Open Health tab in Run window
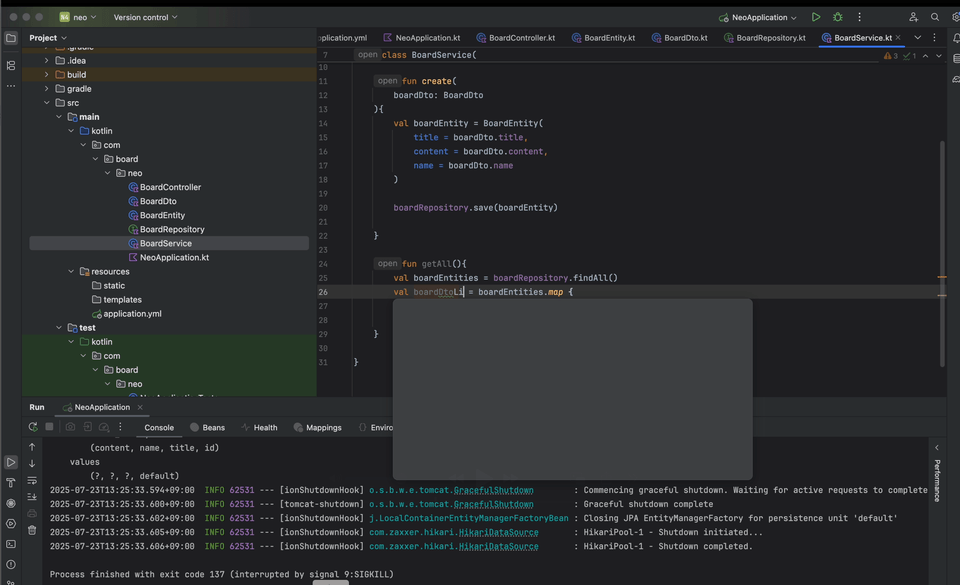This screenshot has width=960, height=585. point(259,428)
